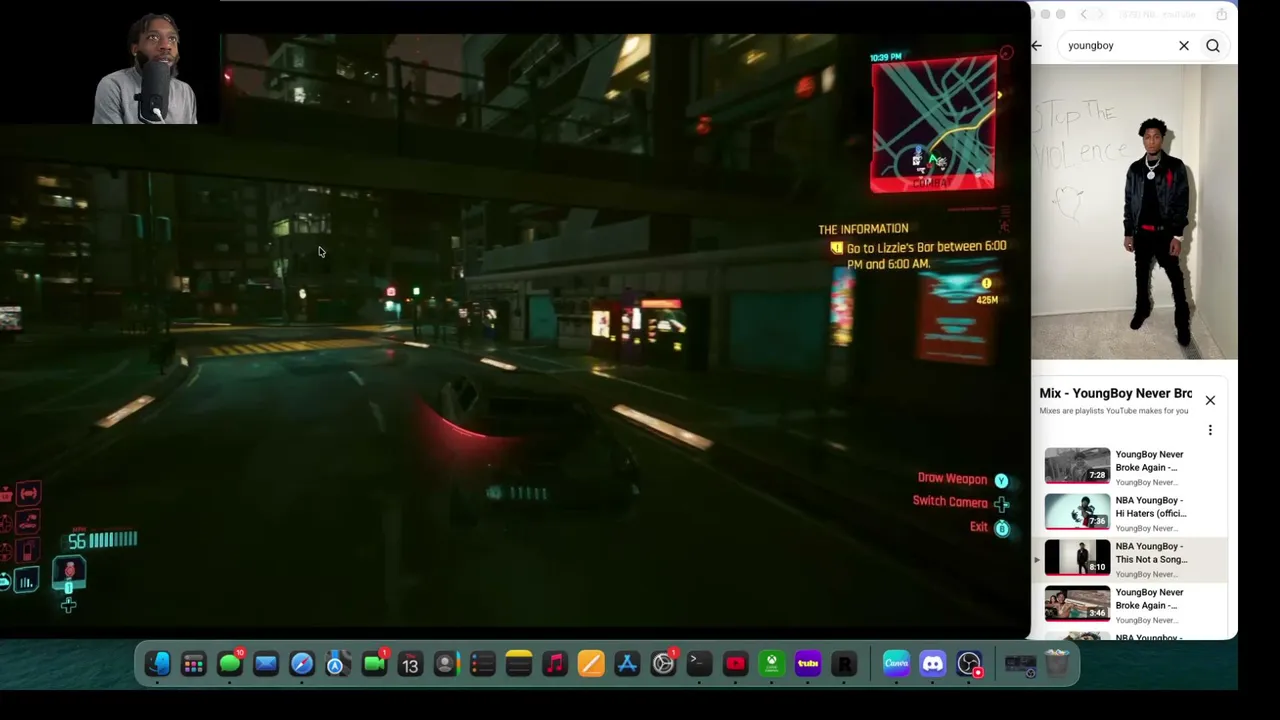Close the Mix playlist panel
1280x720 pixels.
pos(1210,400)
